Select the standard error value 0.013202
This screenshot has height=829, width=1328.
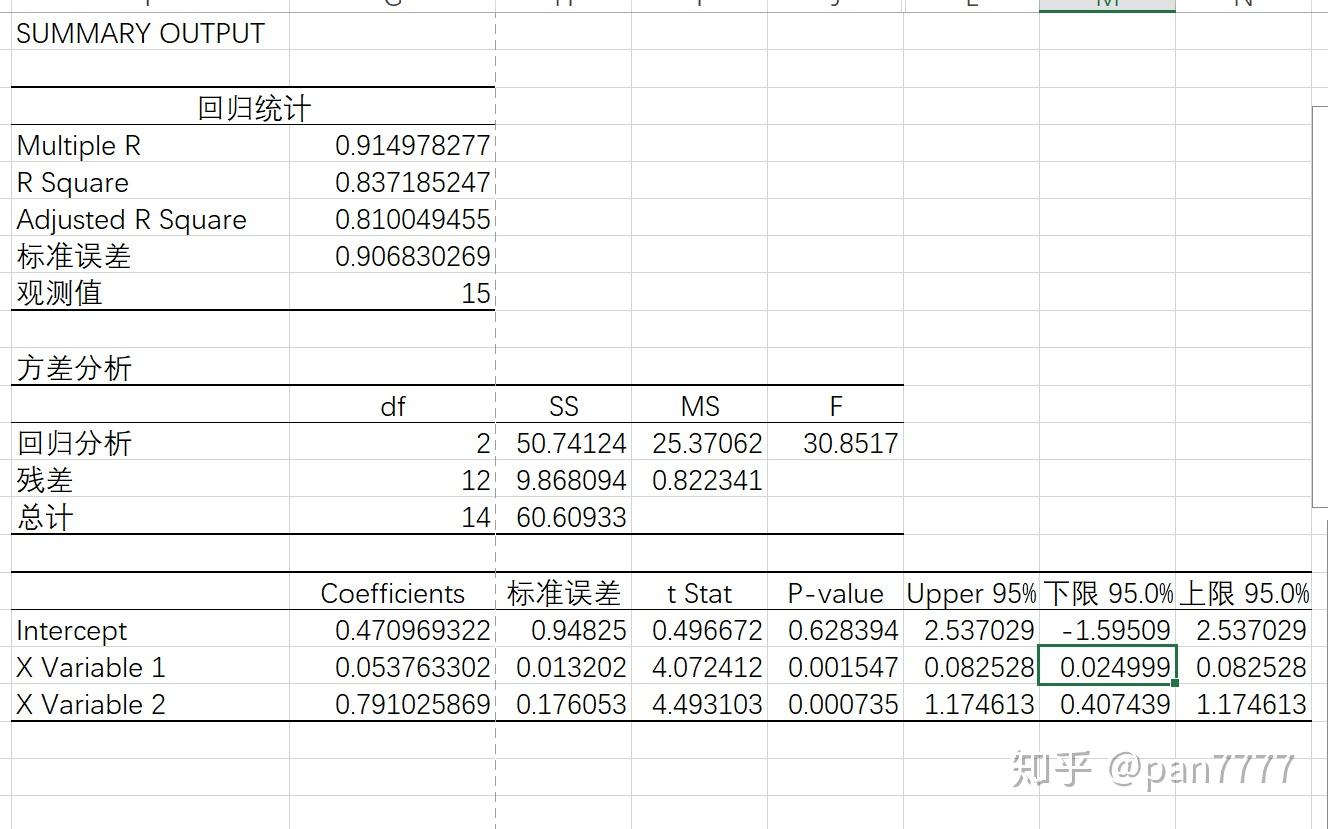pos(571,668)
